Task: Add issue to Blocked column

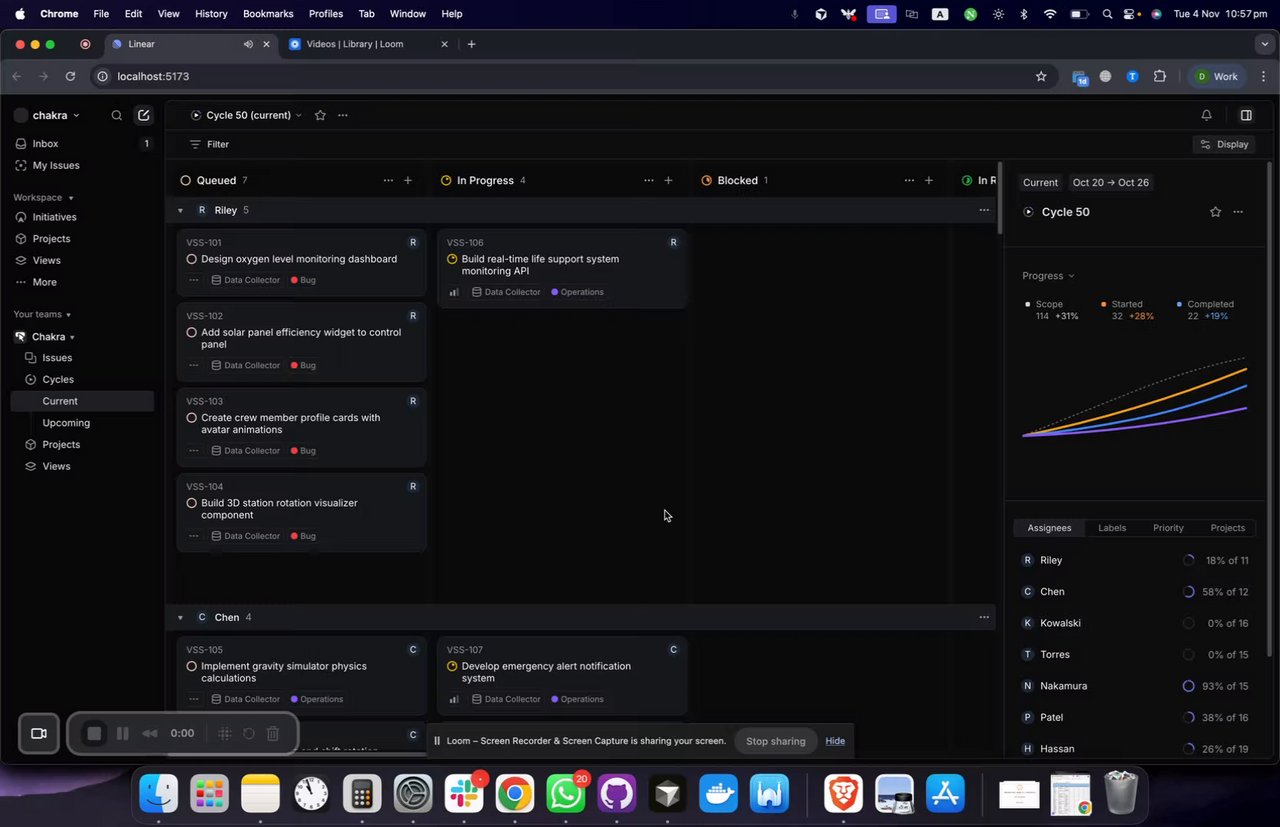Action: [929, 180]
